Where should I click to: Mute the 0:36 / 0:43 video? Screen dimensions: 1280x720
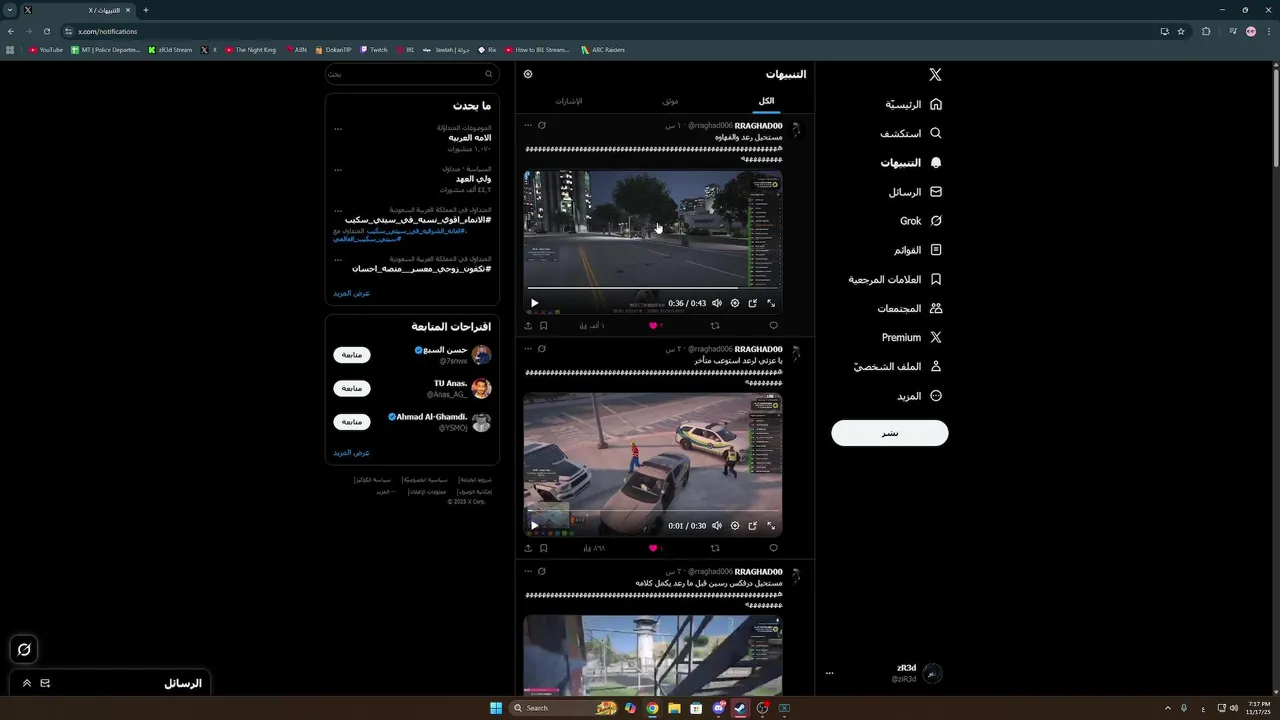[x=717, y=303]
